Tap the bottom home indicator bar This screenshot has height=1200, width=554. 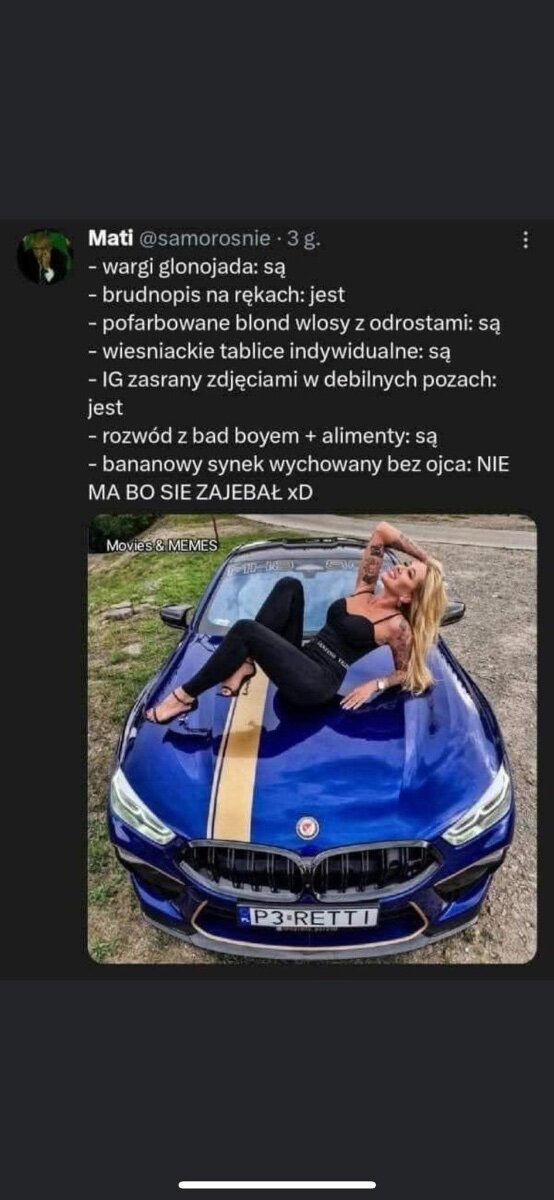point(277,1185)
